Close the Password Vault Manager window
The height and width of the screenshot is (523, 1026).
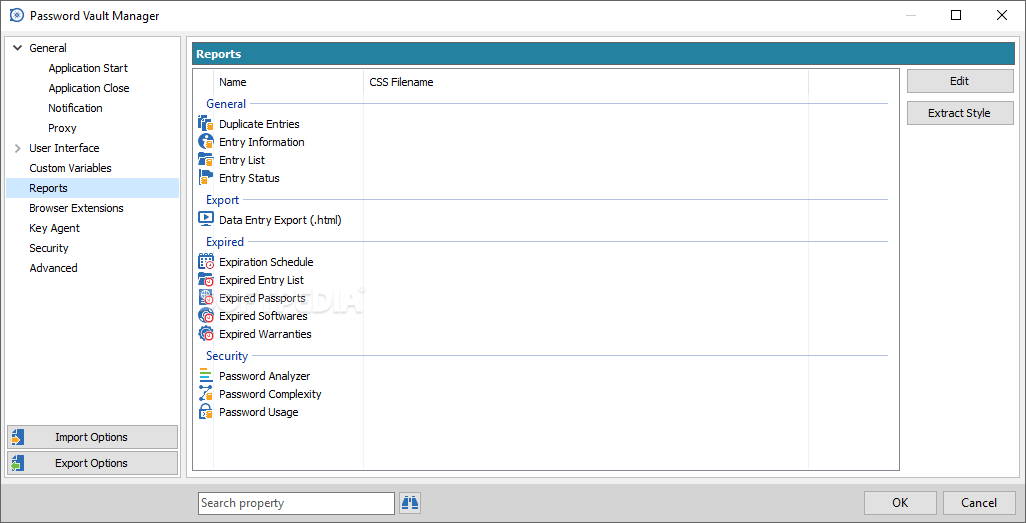(1002, 16)
